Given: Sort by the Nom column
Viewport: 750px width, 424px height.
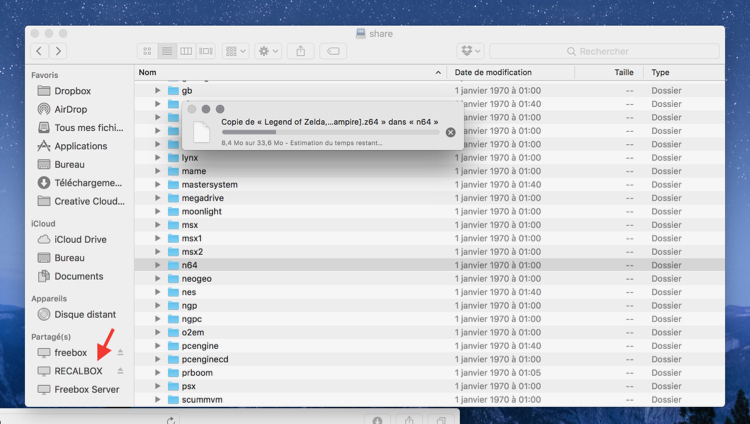Looking at the screenshot, I should click(x=290, y=72).
